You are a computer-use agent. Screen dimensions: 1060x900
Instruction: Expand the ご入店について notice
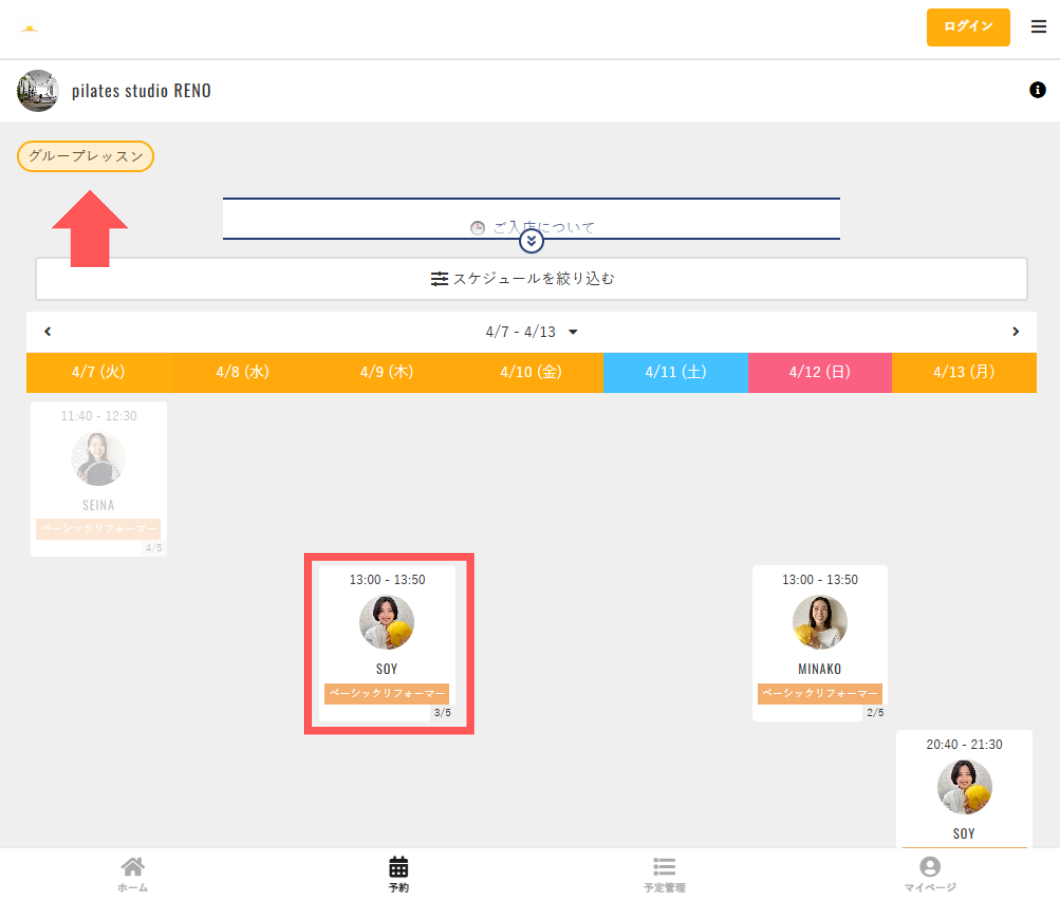(531, 240)
